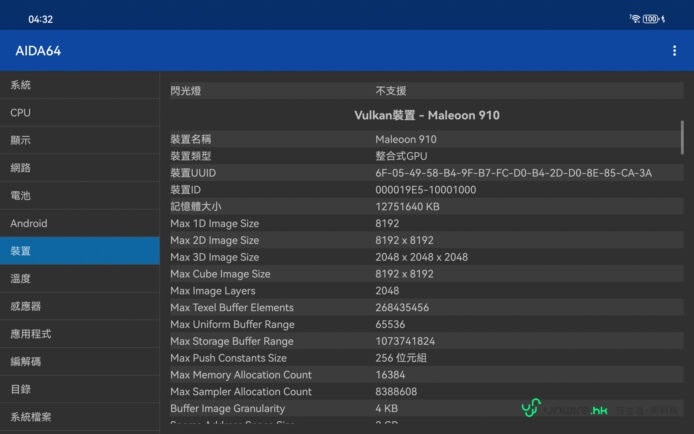Select the Max Uniform Buffer Range row
The width and height of the screenshot is (694, 434).
point(427,324)
